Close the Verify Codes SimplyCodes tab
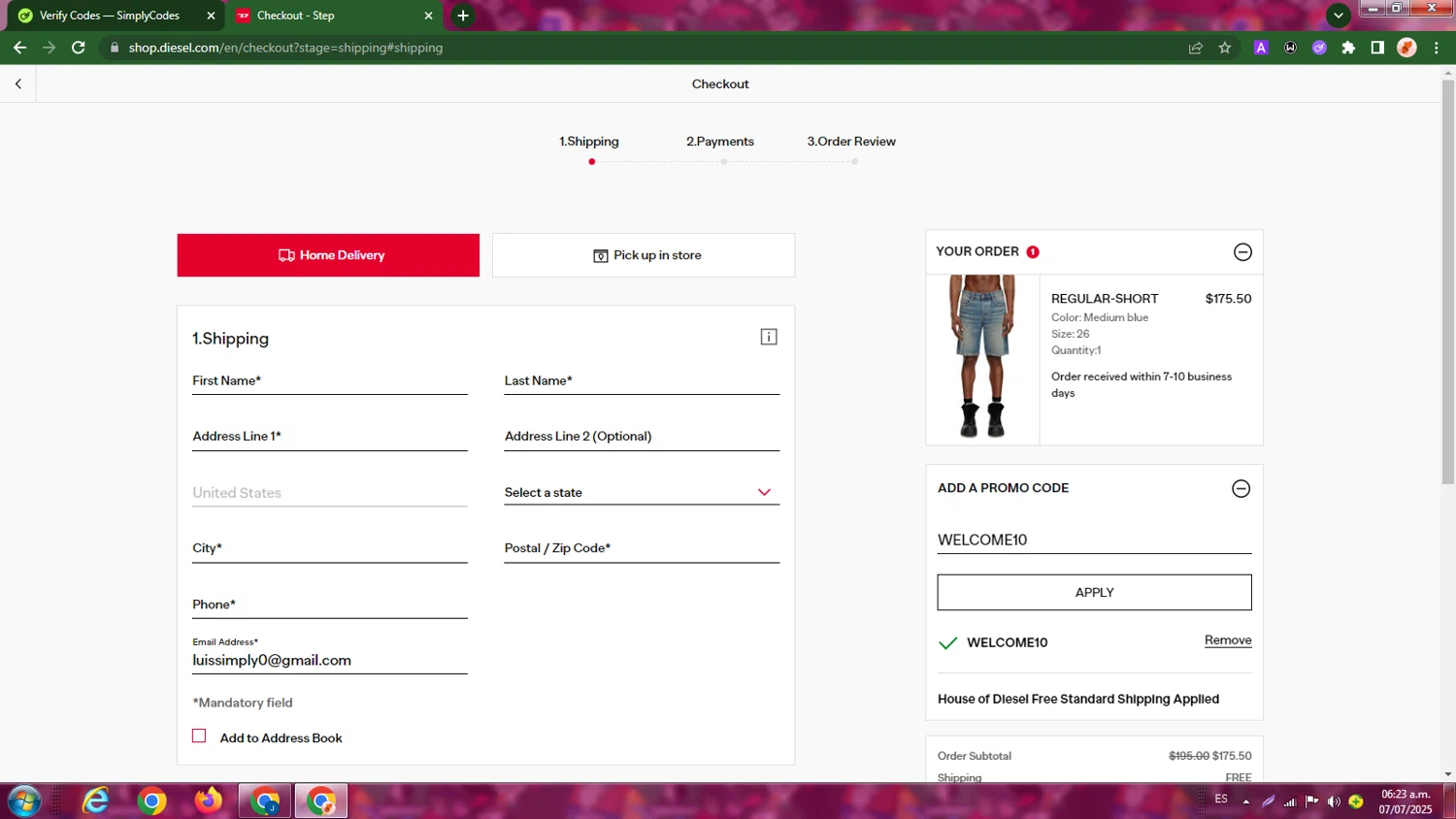 [x=211, y=16]
